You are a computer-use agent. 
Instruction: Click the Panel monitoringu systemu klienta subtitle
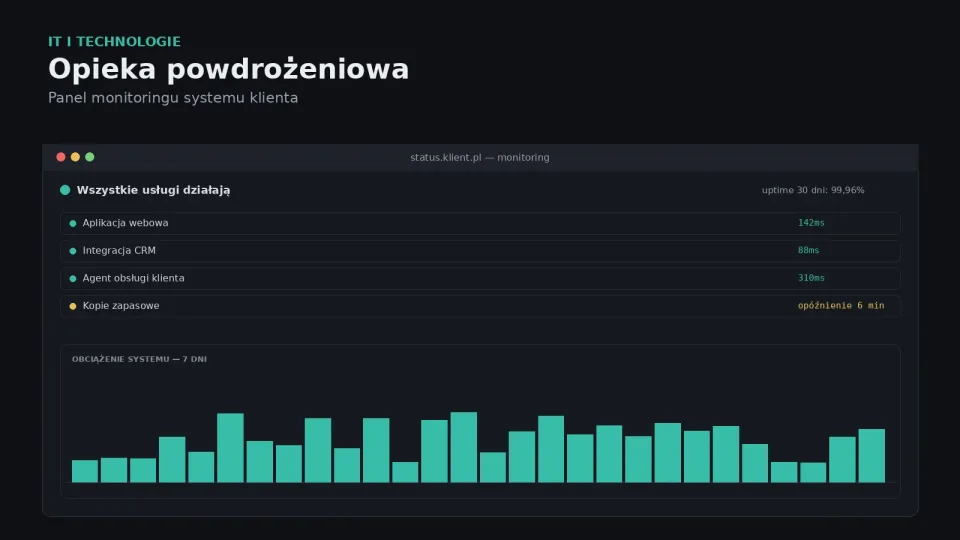pyautogui.click(x=173, y=98)
